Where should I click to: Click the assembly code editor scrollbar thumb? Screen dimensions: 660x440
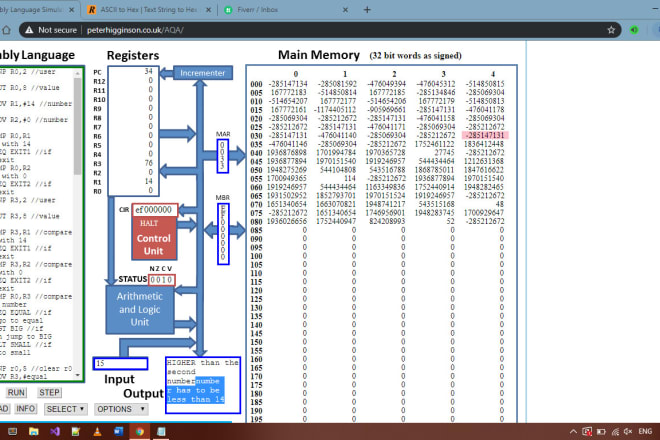(x=77, y=125)
